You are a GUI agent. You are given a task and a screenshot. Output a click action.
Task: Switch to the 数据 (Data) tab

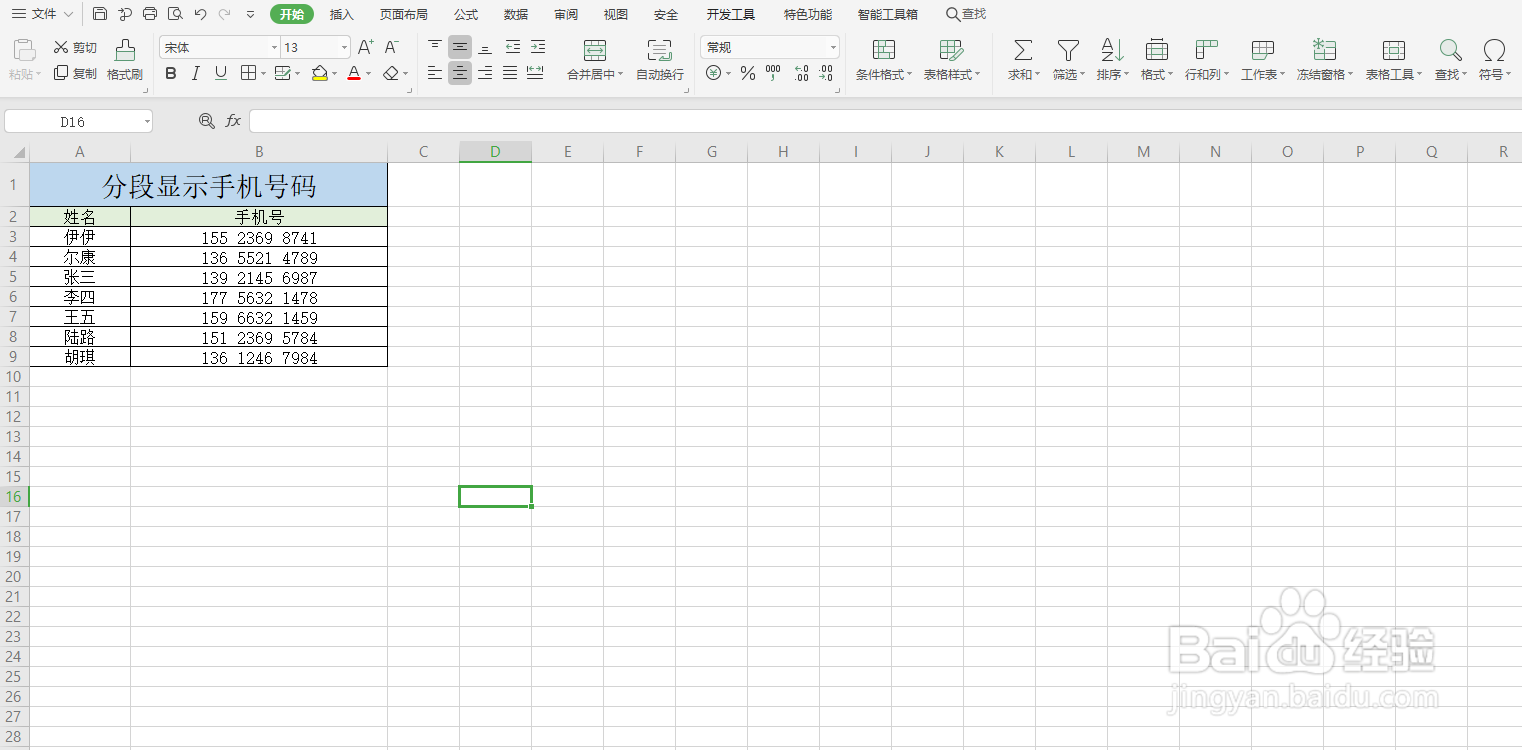pos(516,14)
